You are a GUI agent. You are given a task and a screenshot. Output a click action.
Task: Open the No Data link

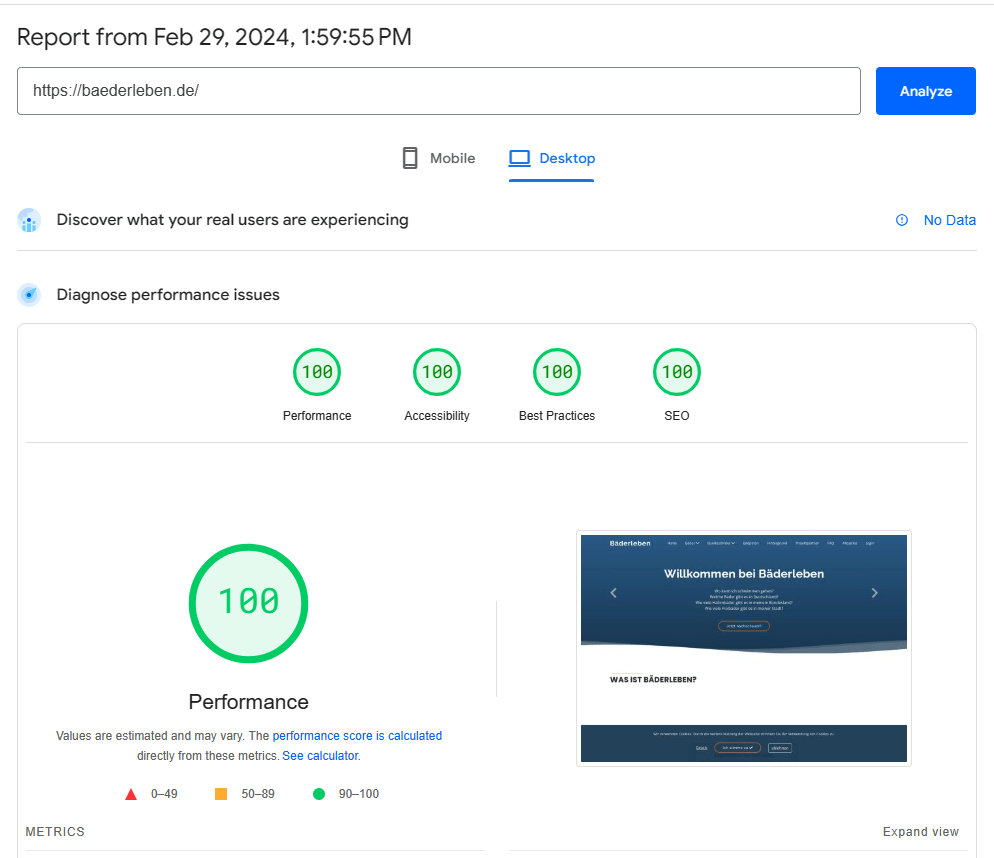(949, 220)
